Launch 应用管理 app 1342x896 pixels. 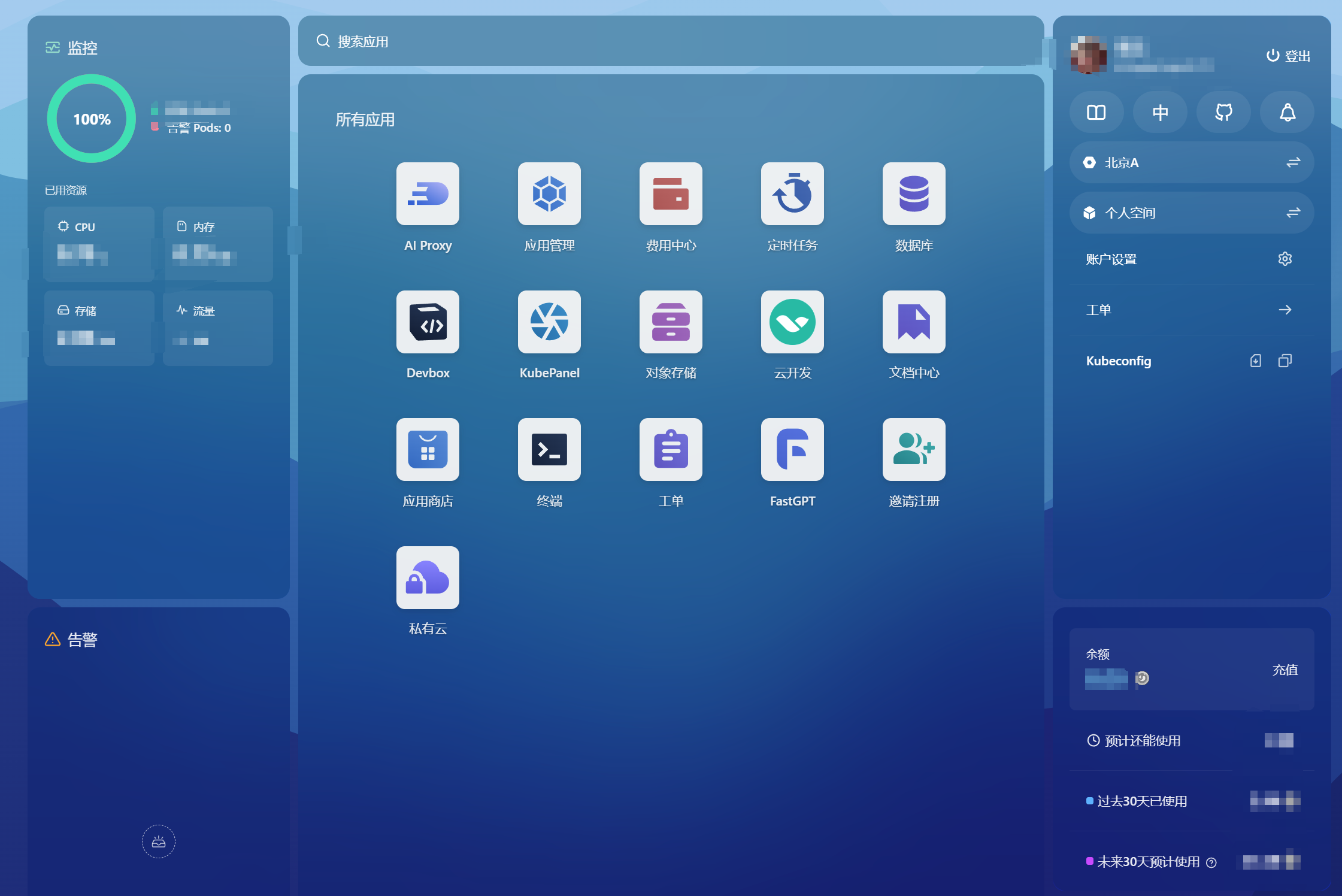[x=549, y=194]
